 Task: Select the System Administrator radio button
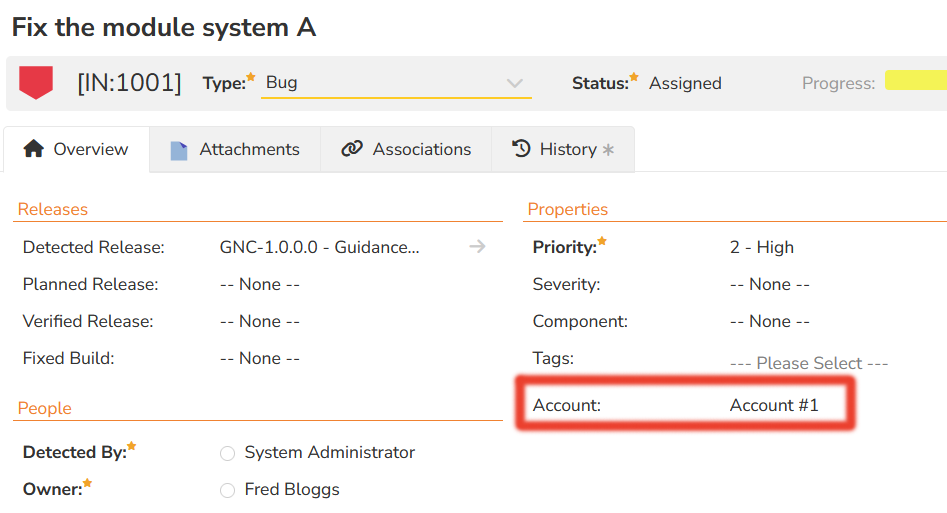[x=227, y=453]
